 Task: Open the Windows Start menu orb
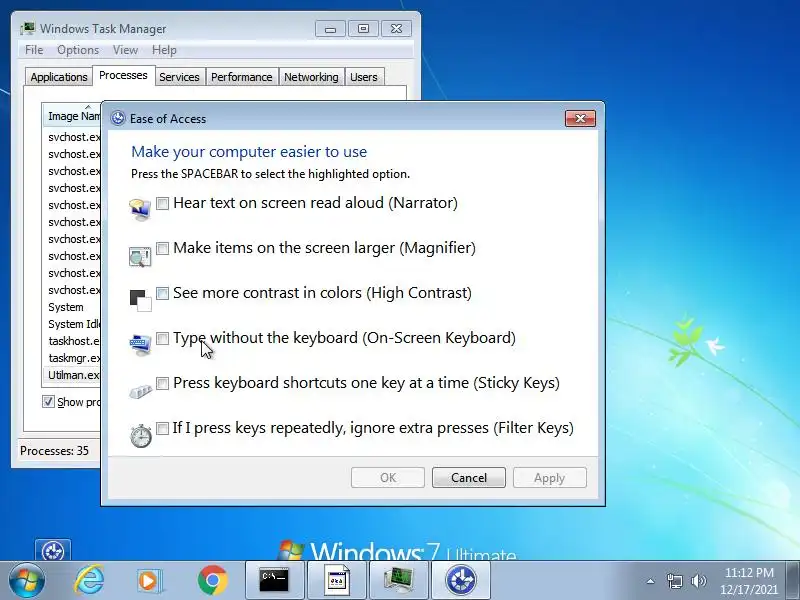pos(26,581)
